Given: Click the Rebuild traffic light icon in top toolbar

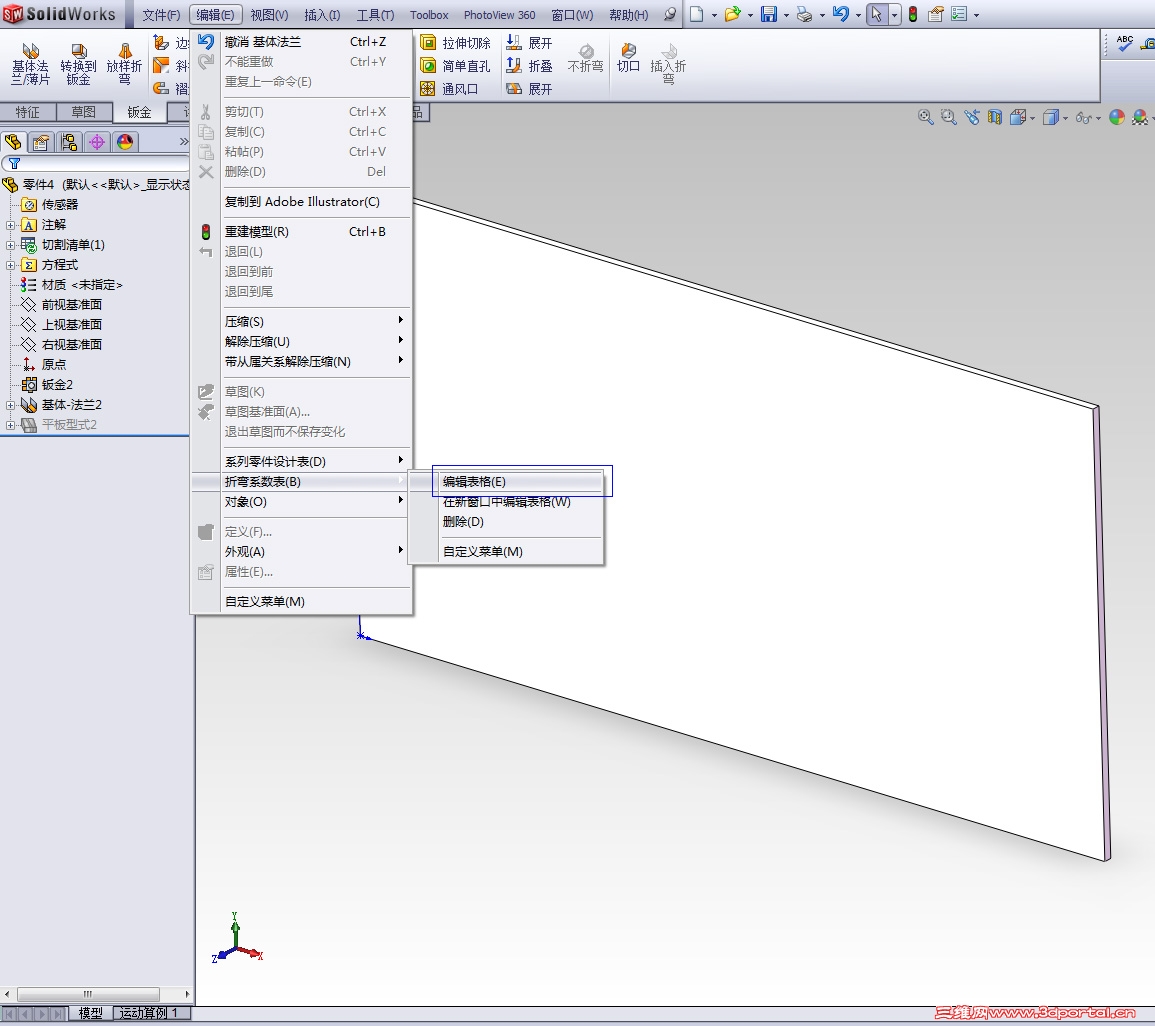Looking at the screenshot, I should click(913, 14).
